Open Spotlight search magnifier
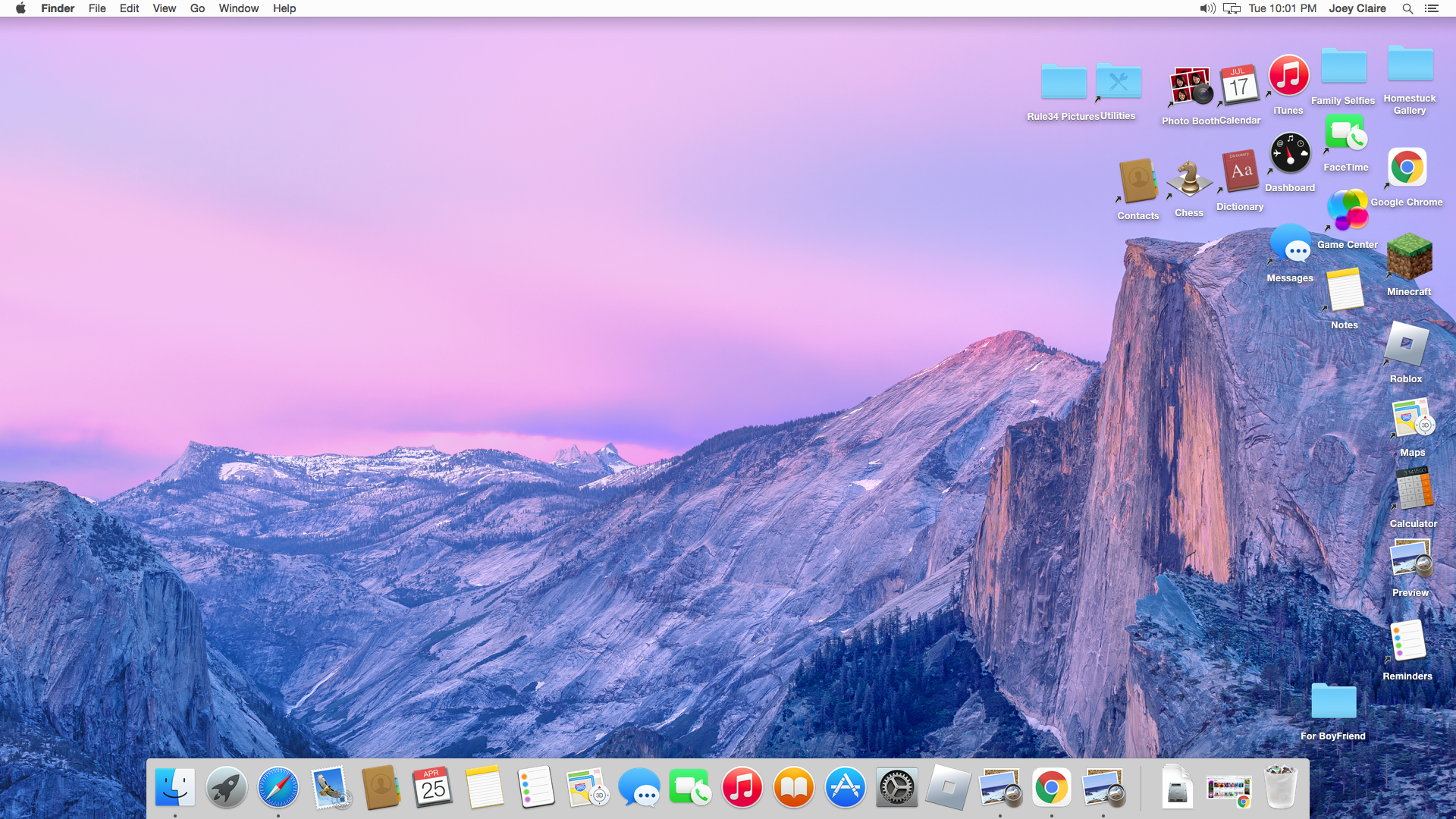 (1407, 8)
